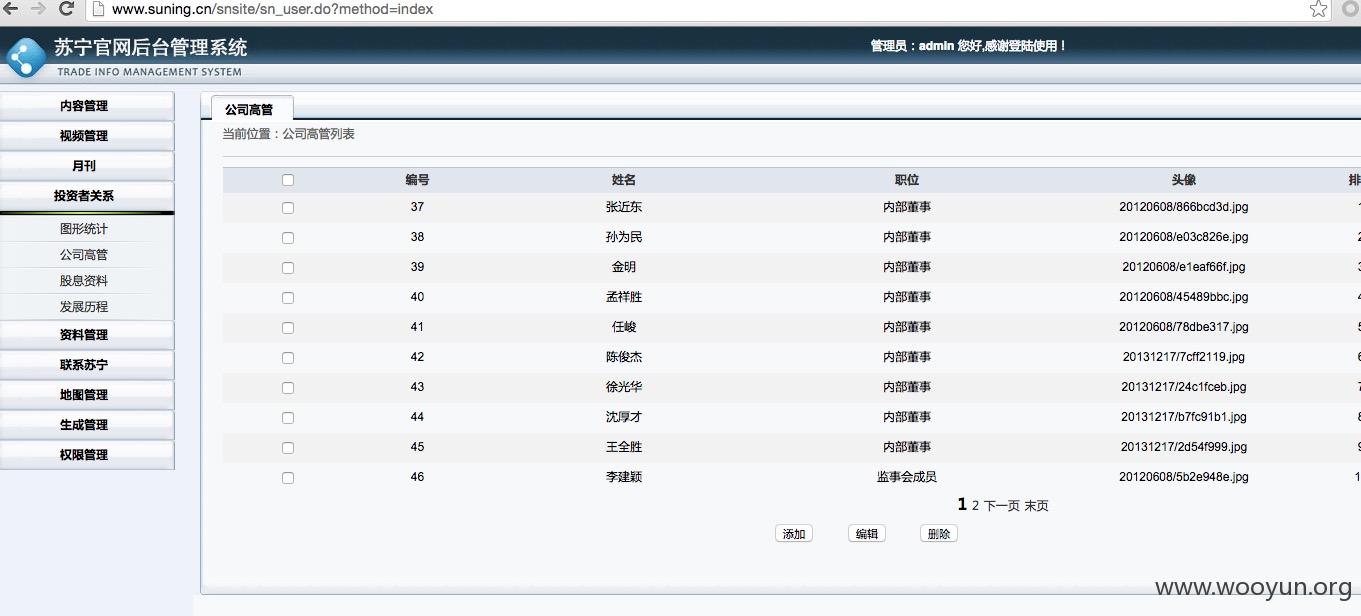Click the name 陈俊杰
Screen dimensions: 1361x616
click(624, 357)
